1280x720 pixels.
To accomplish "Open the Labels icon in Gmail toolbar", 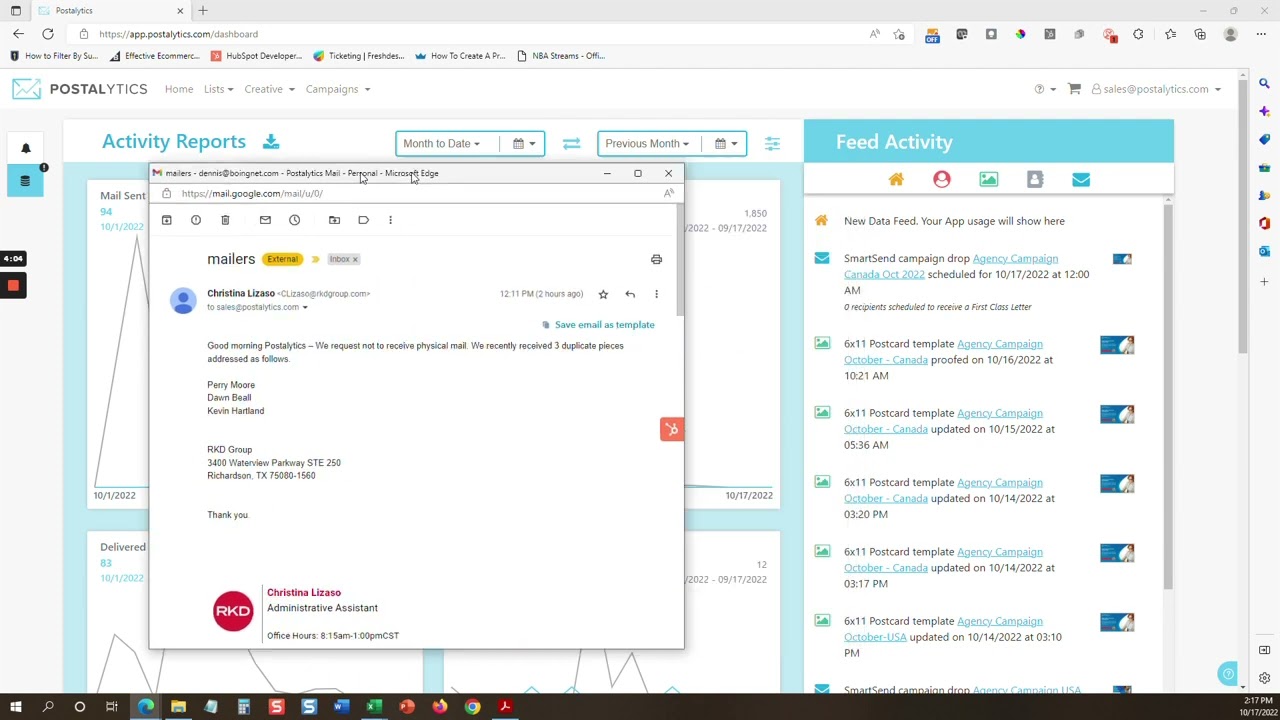I will click(363, 220).
